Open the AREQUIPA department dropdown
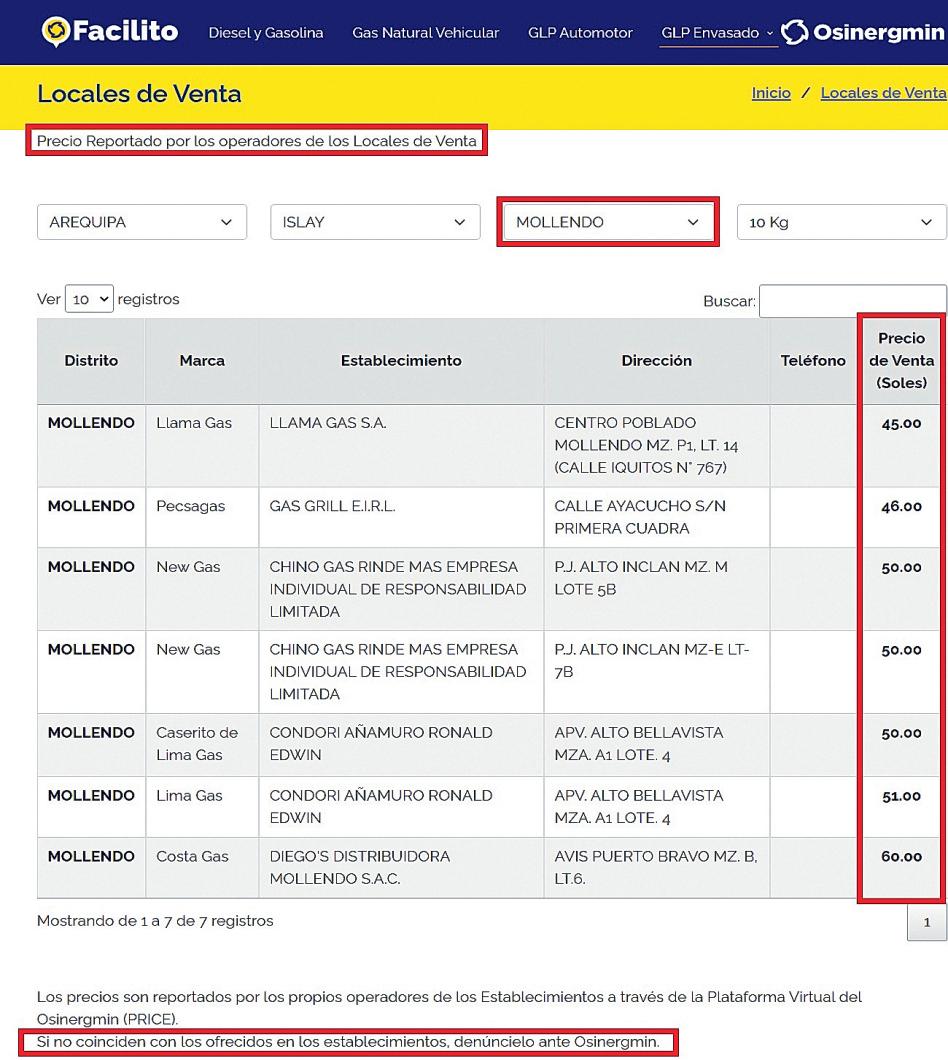The height and width of the screenshot is (1060, 948). click(x=142, y=222)
